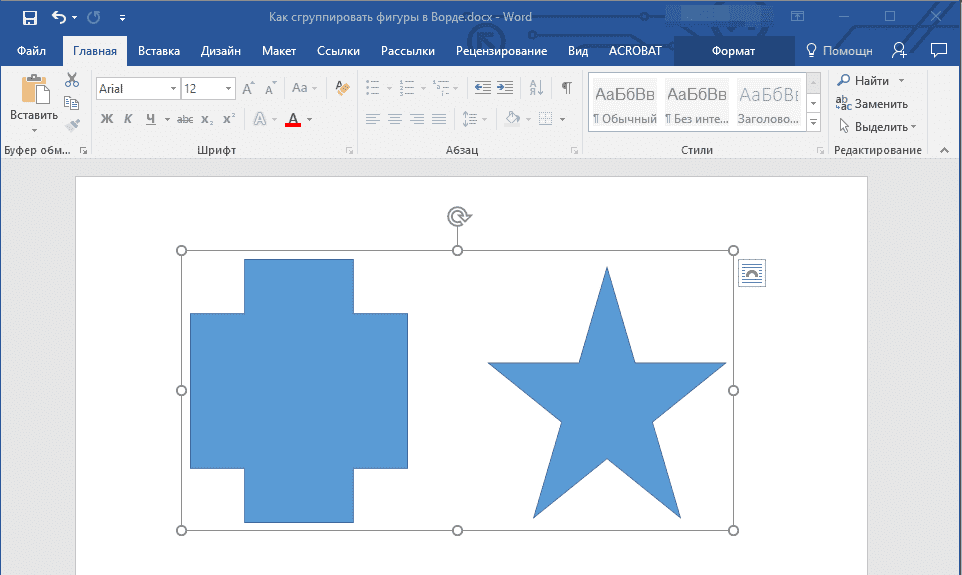Screen dimensions: 962x575
Task: Click the Sort icon in the paragraph group
Action: [536, 88]
